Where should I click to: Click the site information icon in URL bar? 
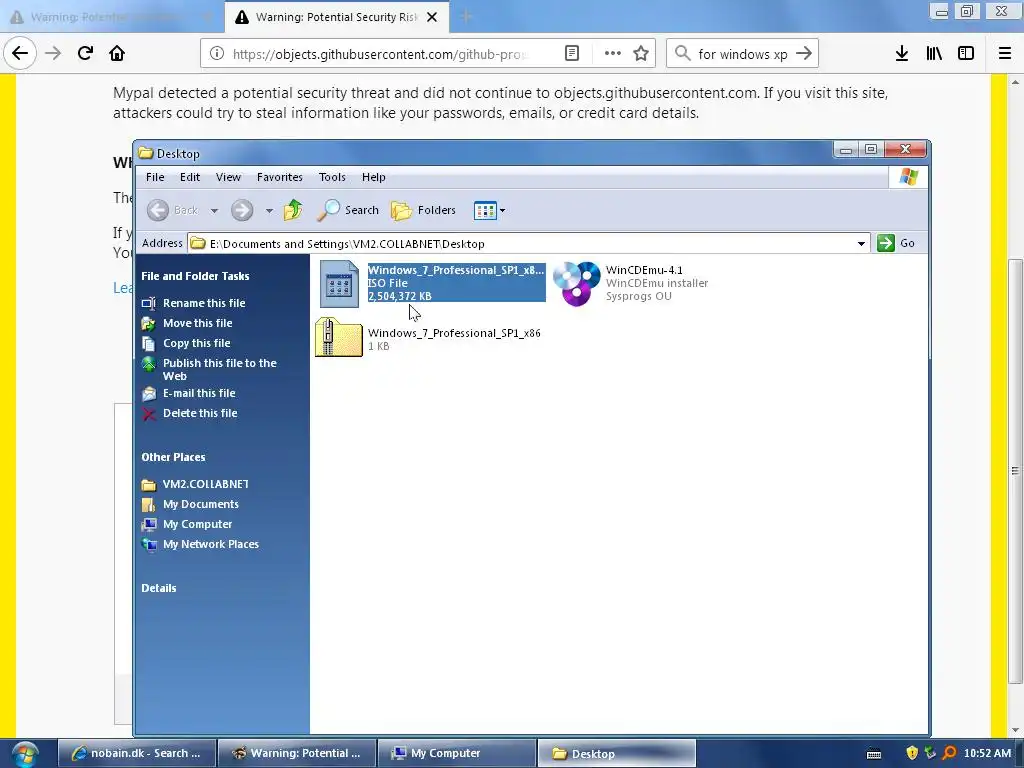pyautogui.click(x=217, y=54)
